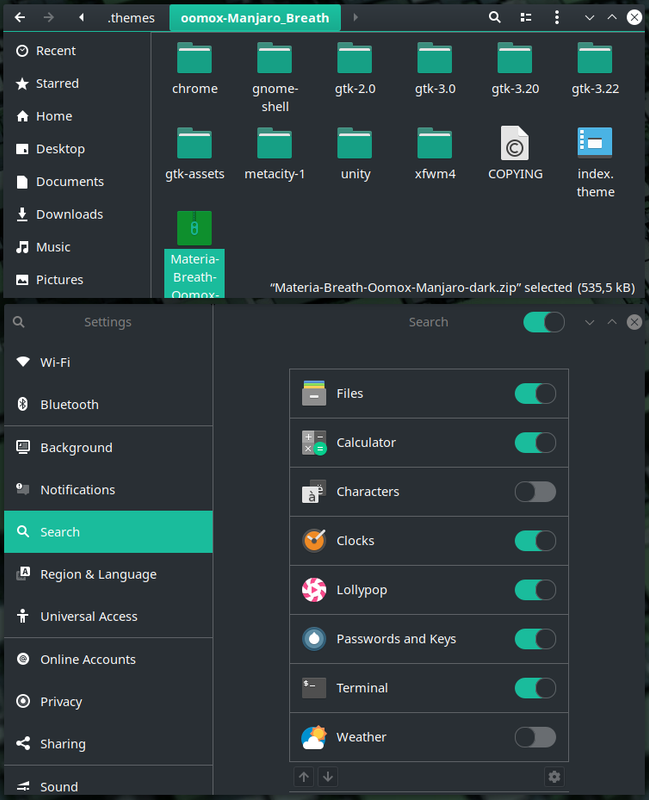Go back with the left arrow in Files
649x800 pixels.
(20, 17)
